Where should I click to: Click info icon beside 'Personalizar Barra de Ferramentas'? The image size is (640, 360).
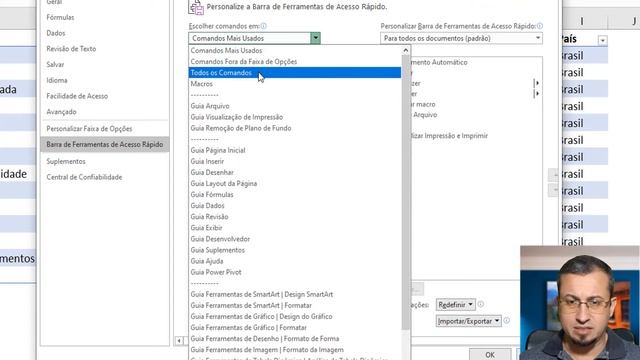(540, 26)
